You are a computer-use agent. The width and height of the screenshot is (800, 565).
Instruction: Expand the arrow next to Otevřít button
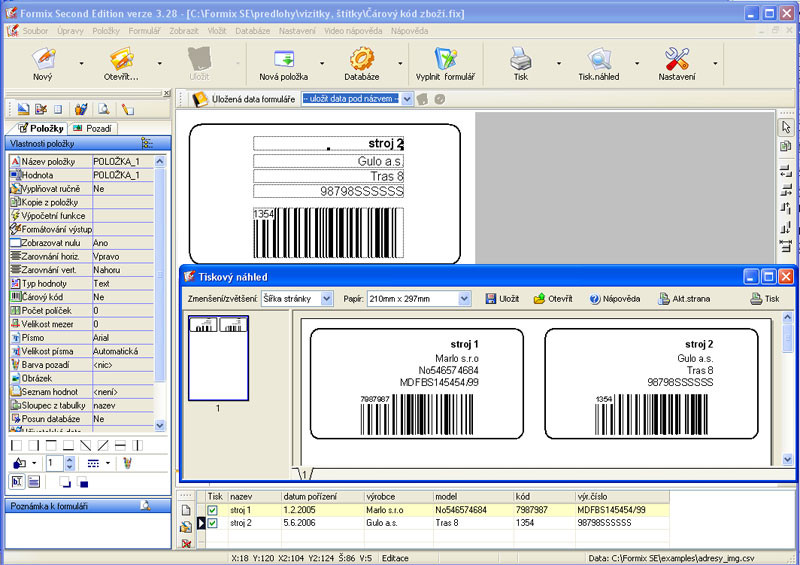[160, 63]
